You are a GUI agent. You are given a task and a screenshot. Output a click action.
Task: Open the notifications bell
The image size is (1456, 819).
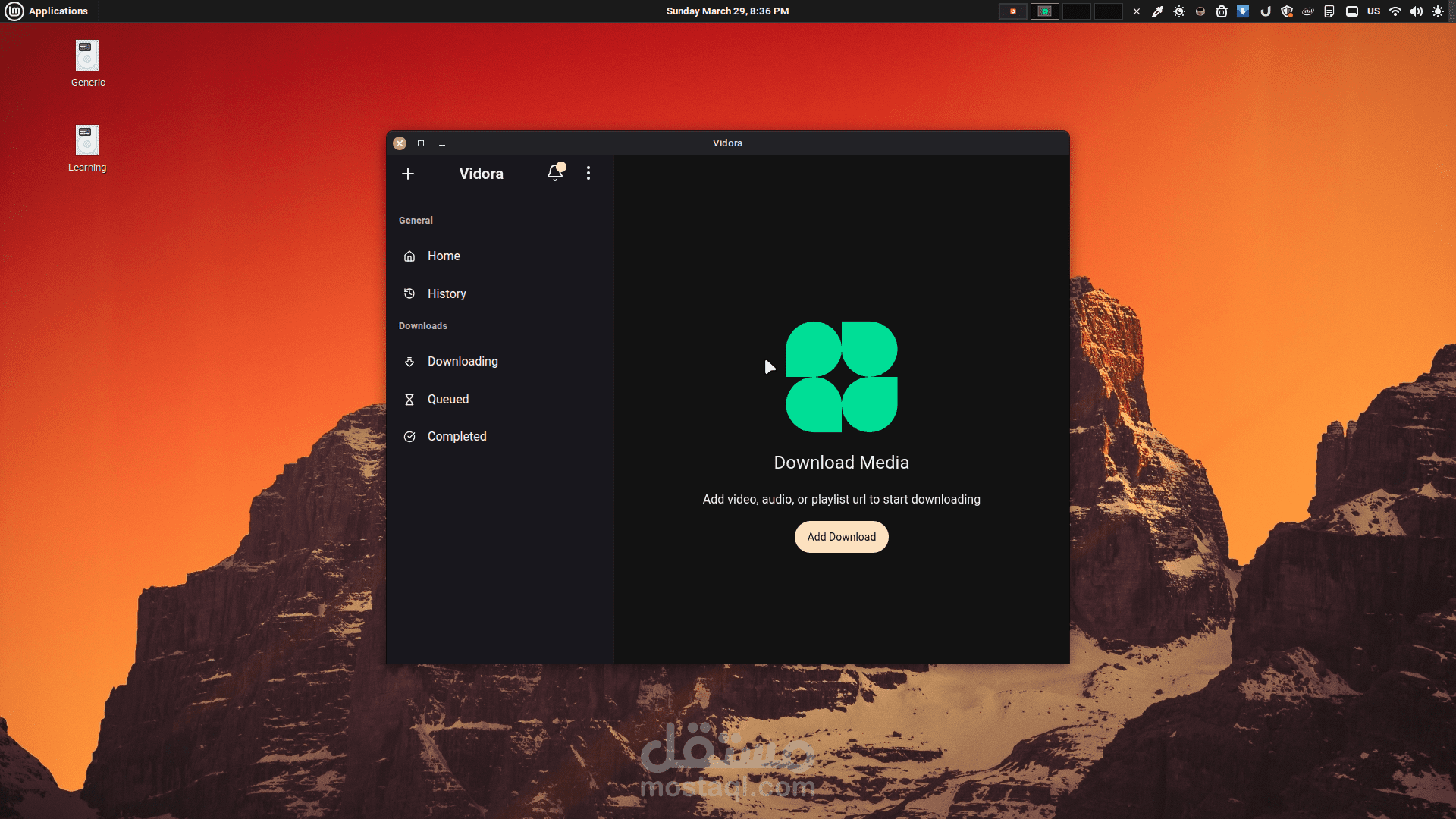tap(555, 173)
